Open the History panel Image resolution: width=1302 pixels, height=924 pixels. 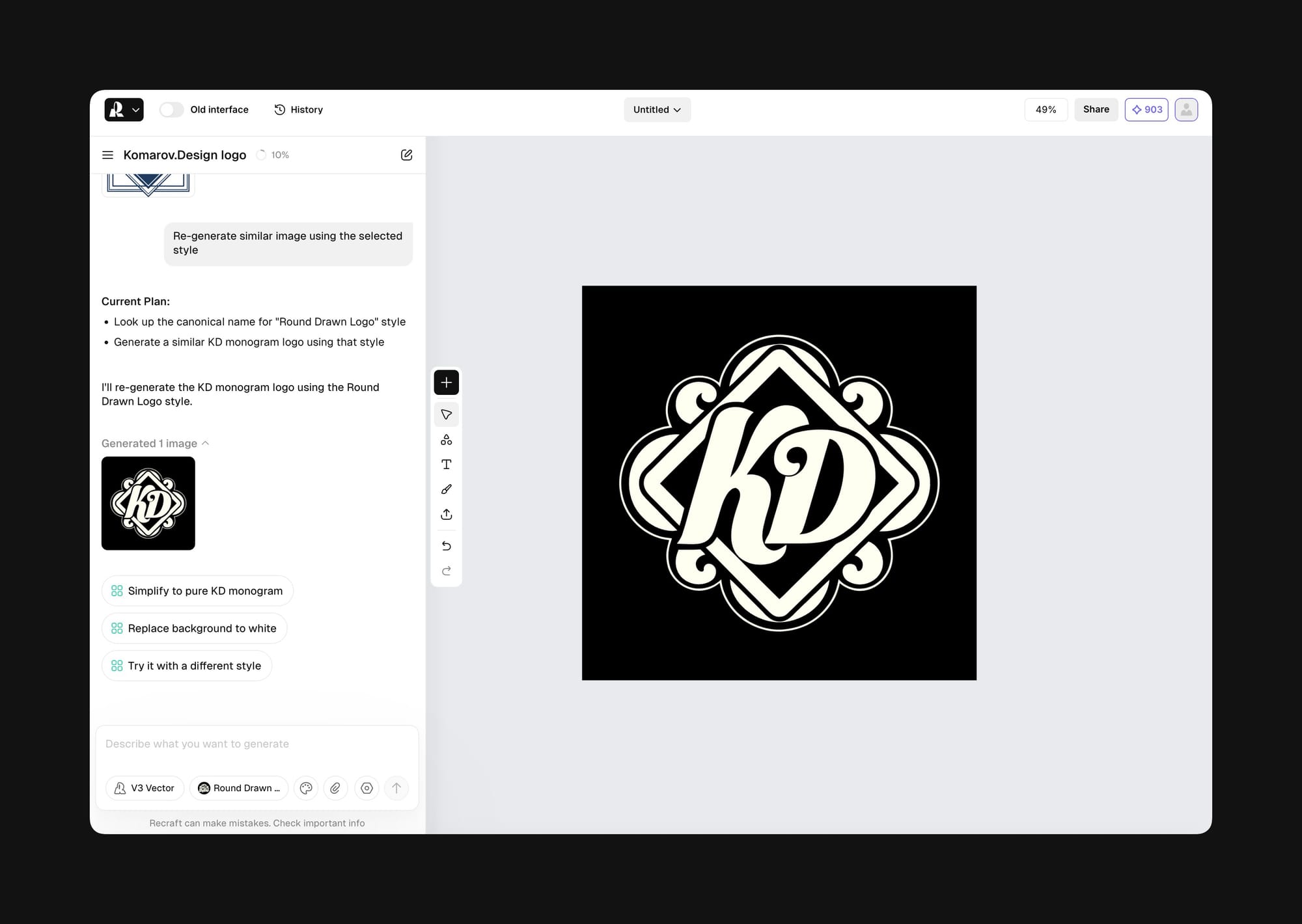299,109
